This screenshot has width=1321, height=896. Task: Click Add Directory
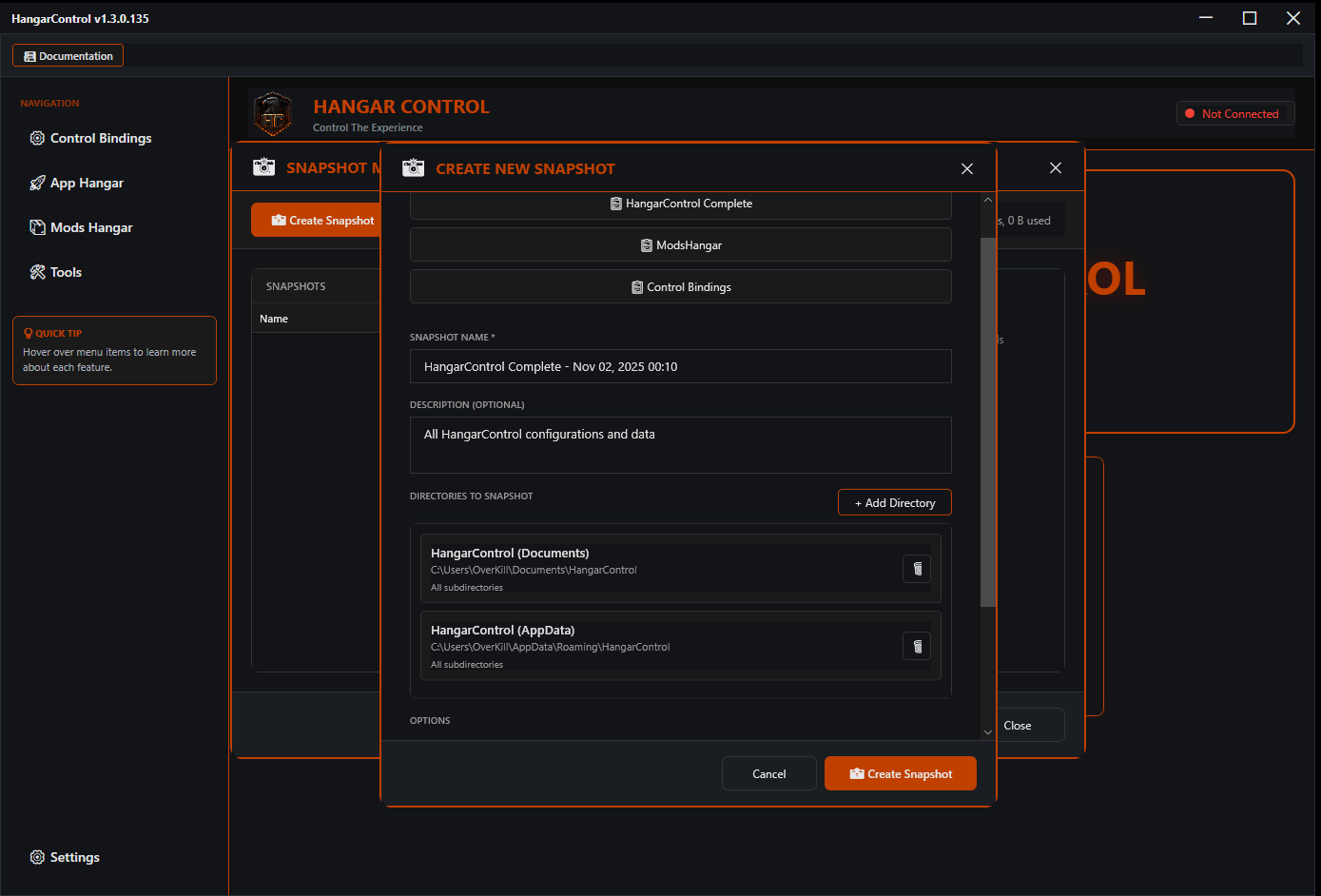(894, 502)
